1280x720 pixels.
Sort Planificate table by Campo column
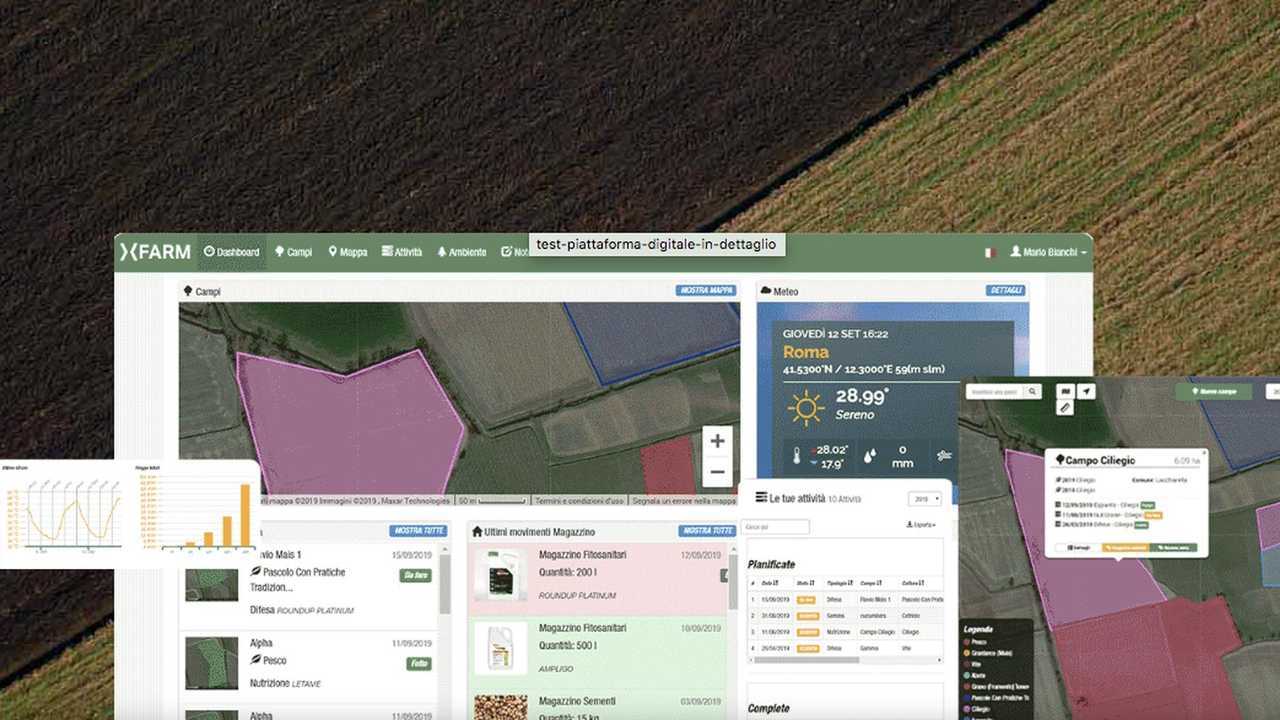[870, 583]
